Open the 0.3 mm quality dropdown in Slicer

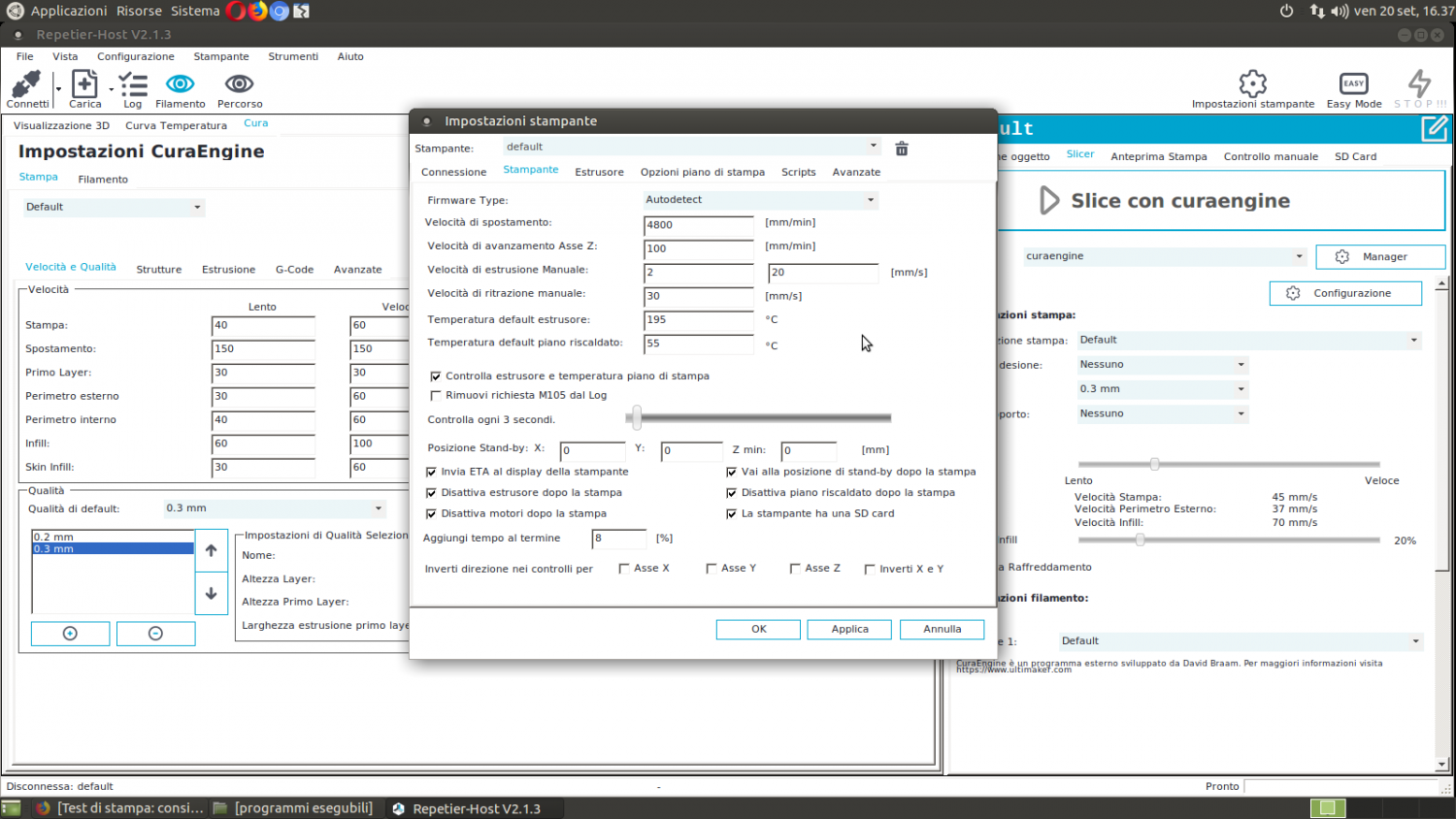point(1162,389)
